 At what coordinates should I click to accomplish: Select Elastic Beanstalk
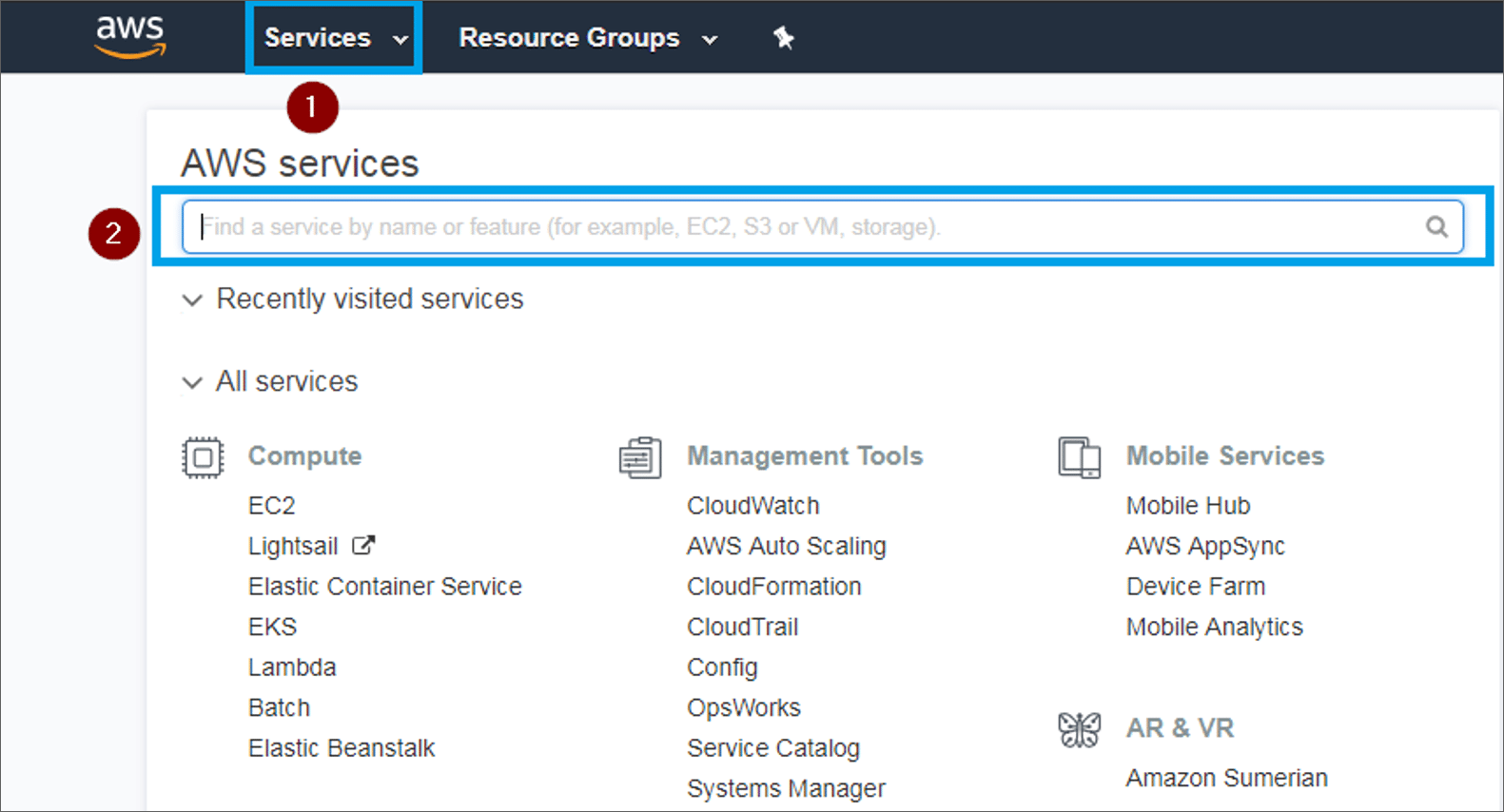coord(342,748)
